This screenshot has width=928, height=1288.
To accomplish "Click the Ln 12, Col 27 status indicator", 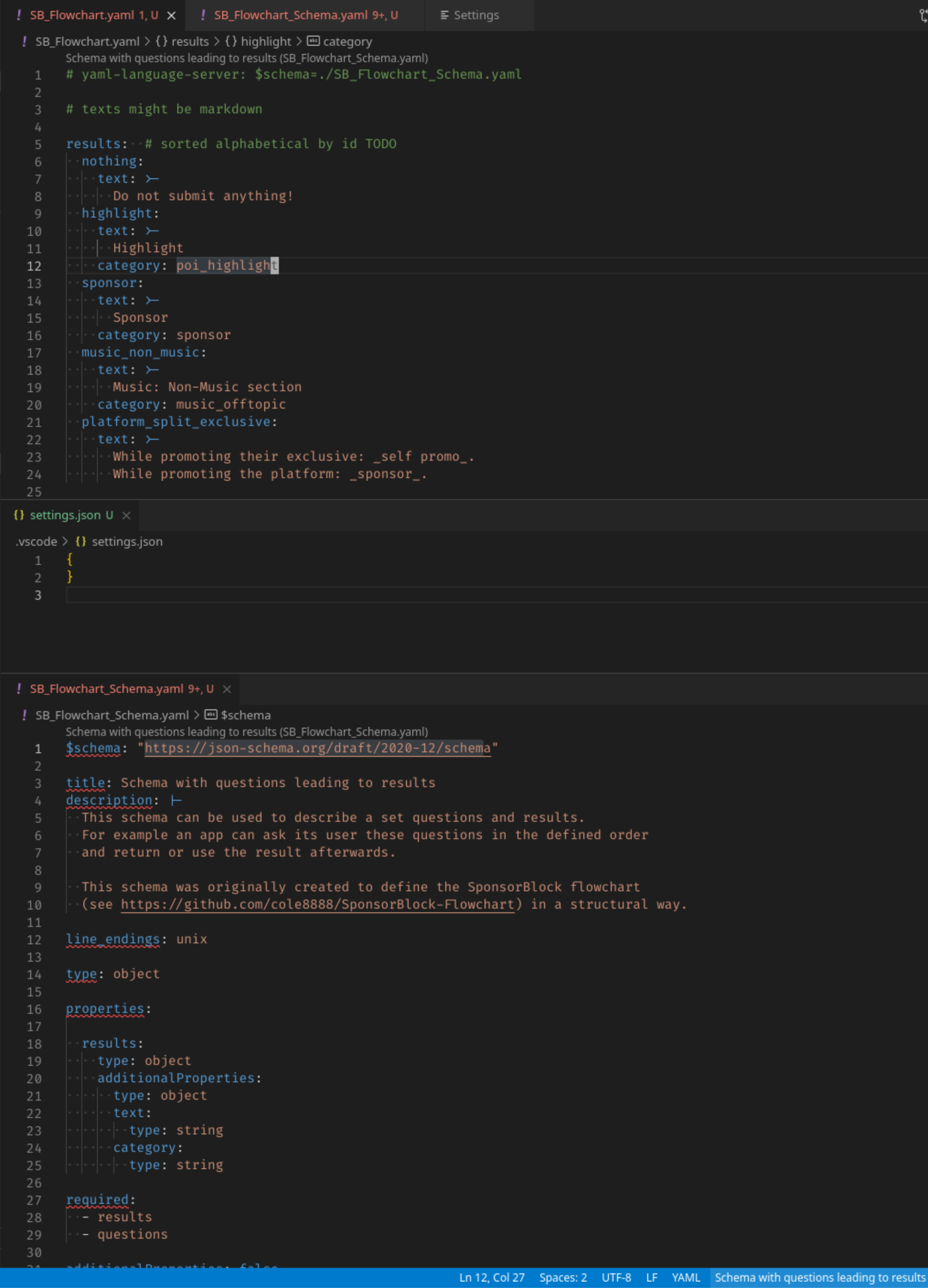I will [491, 1277].
